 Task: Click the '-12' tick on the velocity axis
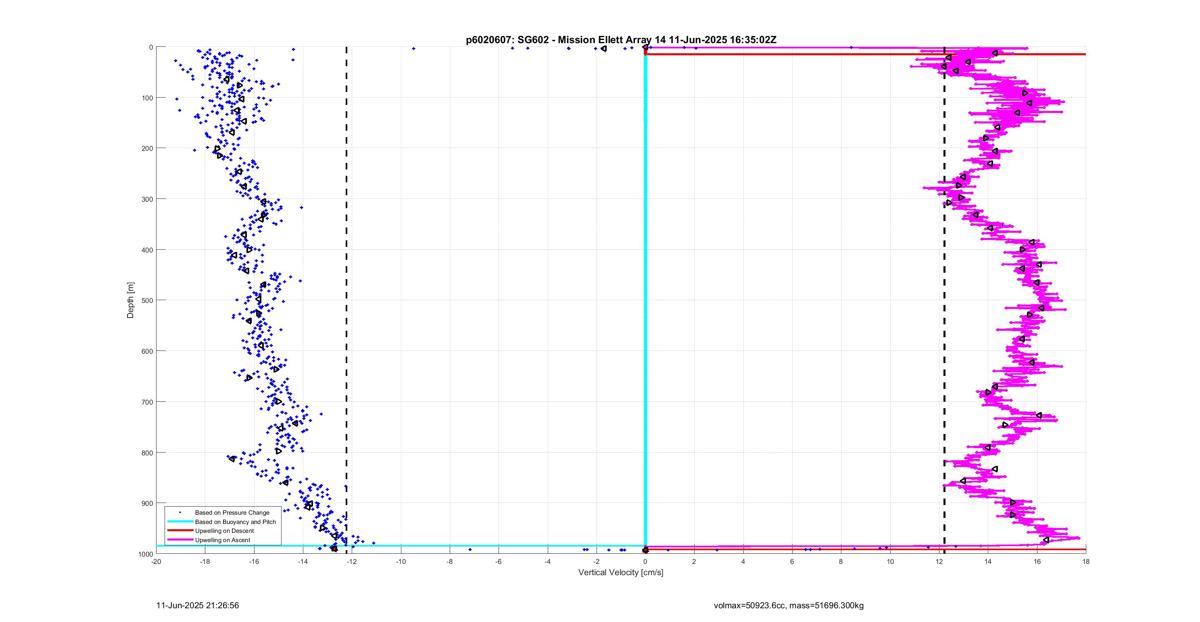coord(352,561)
